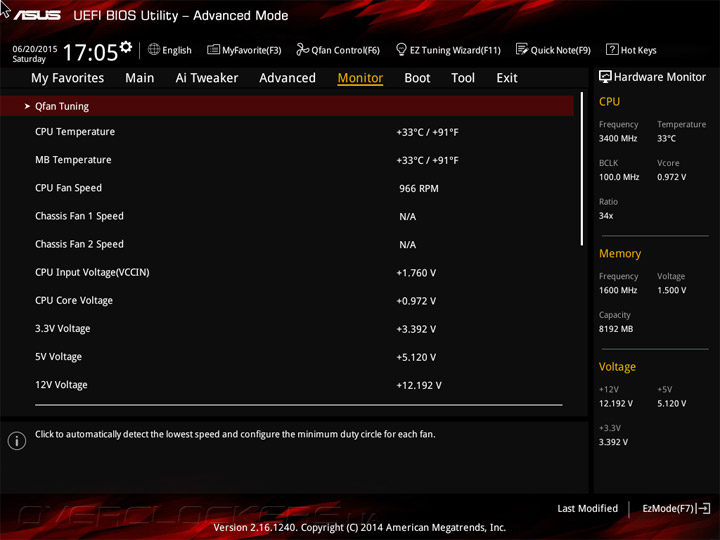Click the 34x ratio value

(x=606, y=216)
